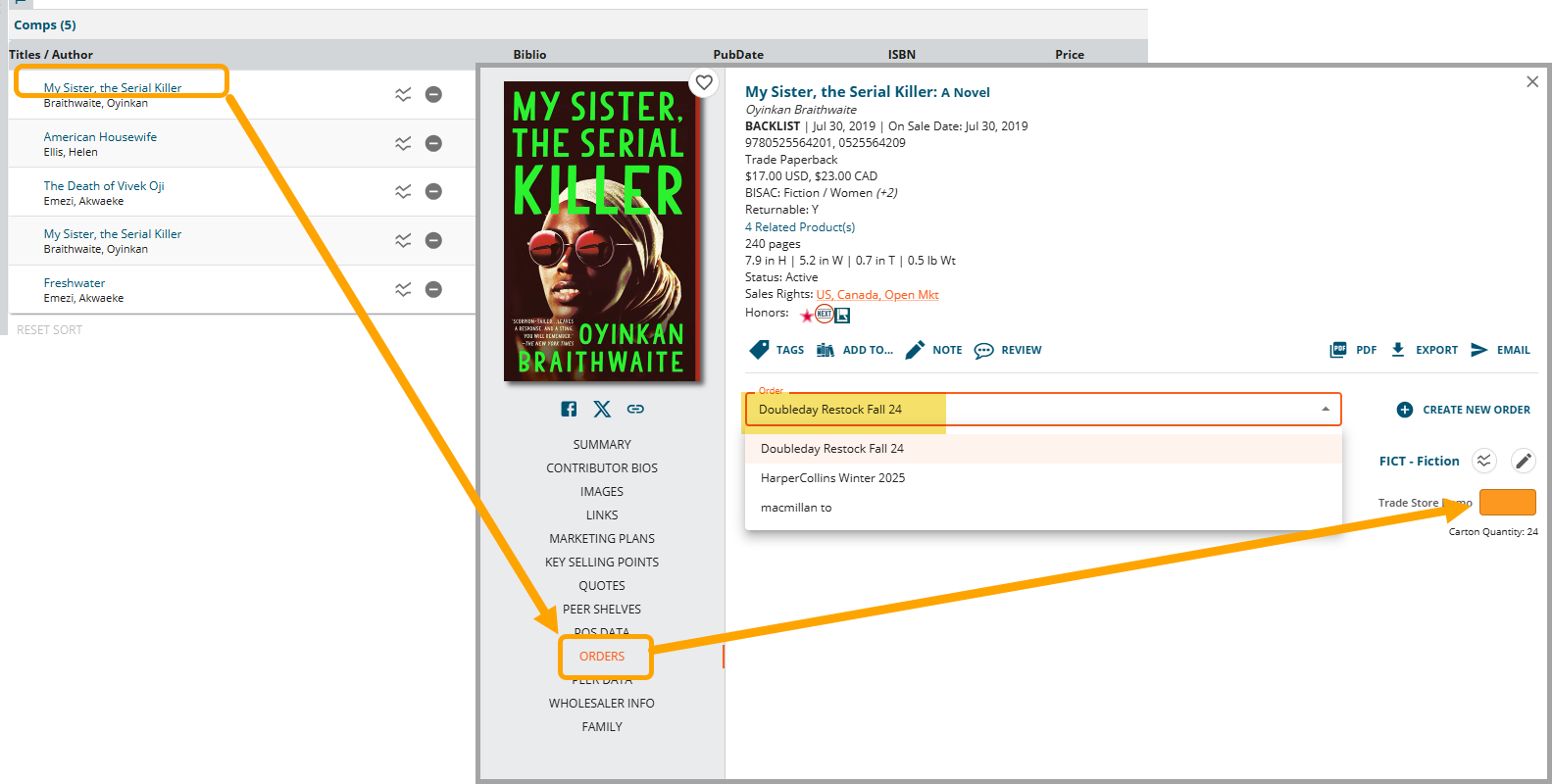Open the 4 Related Product(s) link

(x=800, y=227)
